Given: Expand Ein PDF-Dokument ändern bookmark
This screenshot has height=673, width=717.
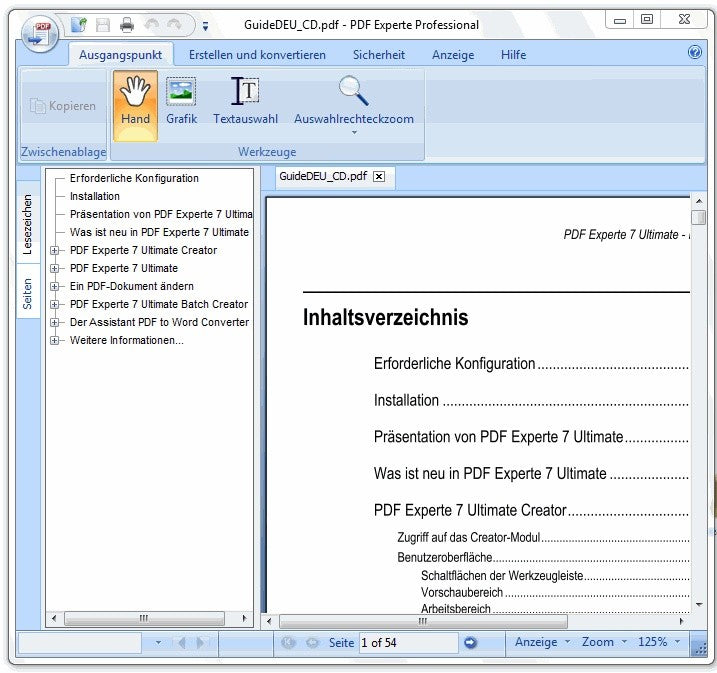Looking at the screenshot, I should point(54,287).
